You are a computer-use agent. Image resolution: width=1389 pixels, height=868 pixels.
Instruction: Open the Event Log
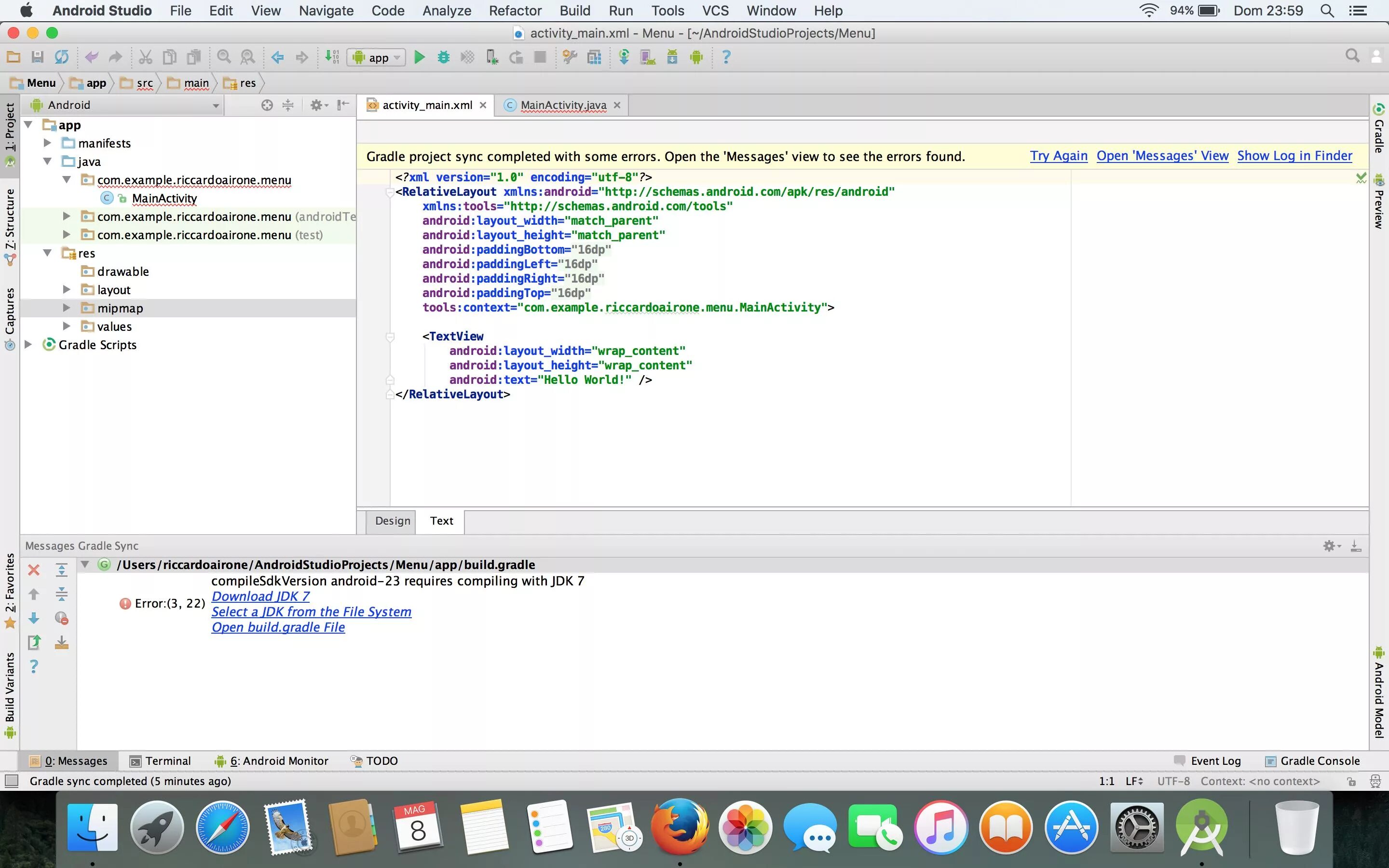(1208, 760)
